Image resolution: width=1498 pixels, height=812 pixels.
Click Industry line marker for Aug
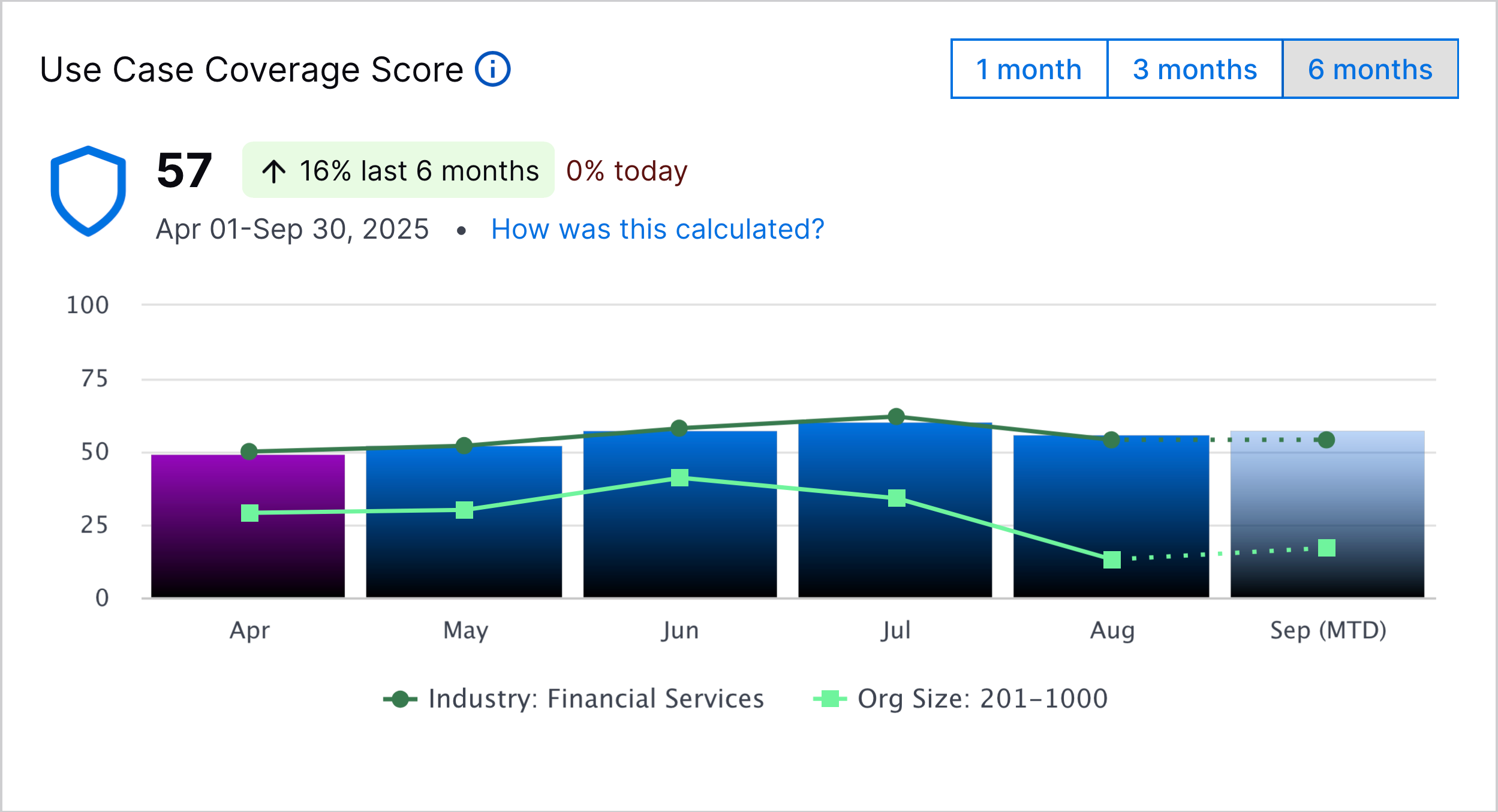1111,440
